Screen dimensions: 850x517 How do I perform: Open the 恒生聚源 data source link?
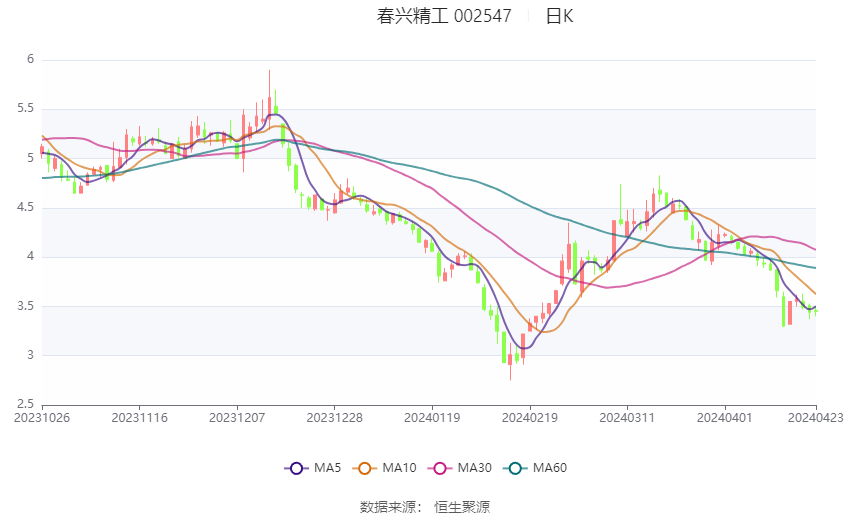(x=462, y=506)
